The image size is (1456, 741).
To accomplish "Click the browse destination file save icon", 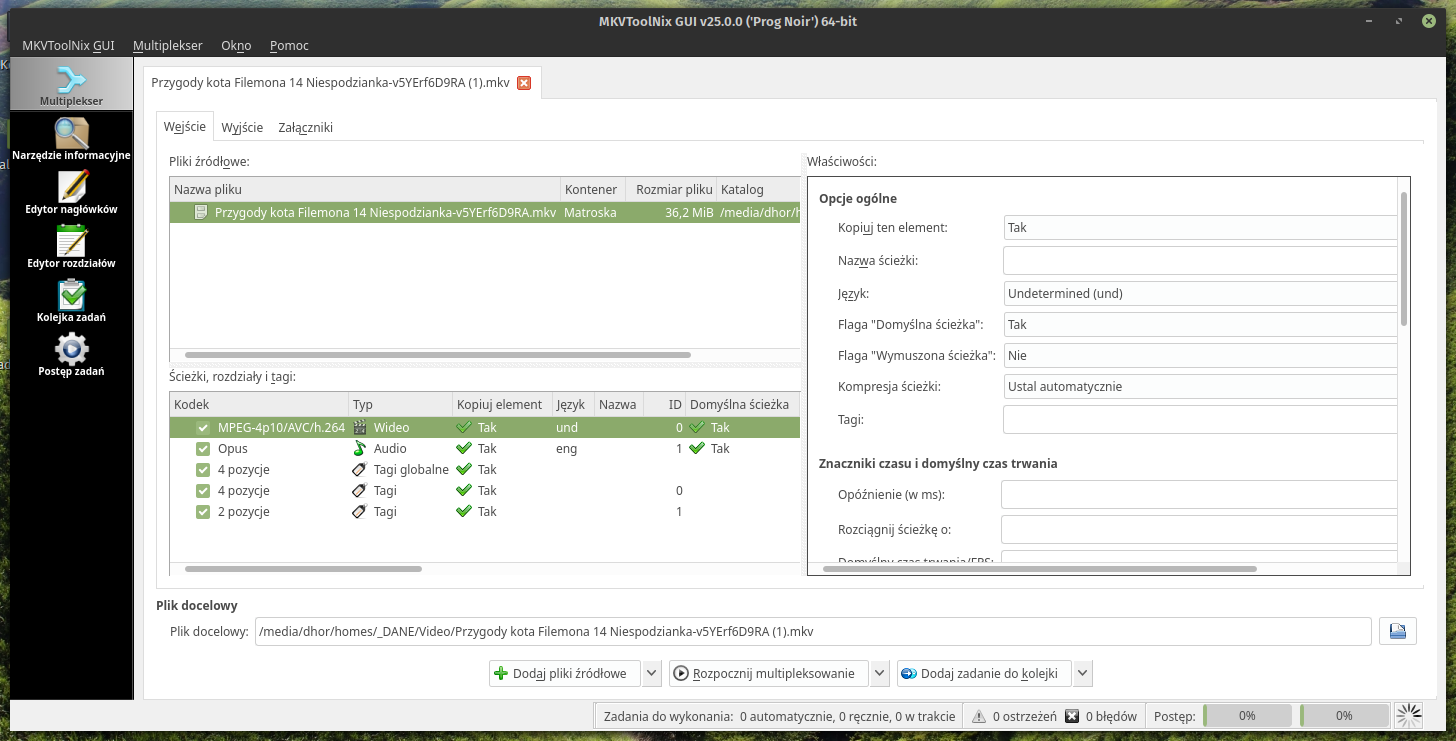I will point(1398,631).
